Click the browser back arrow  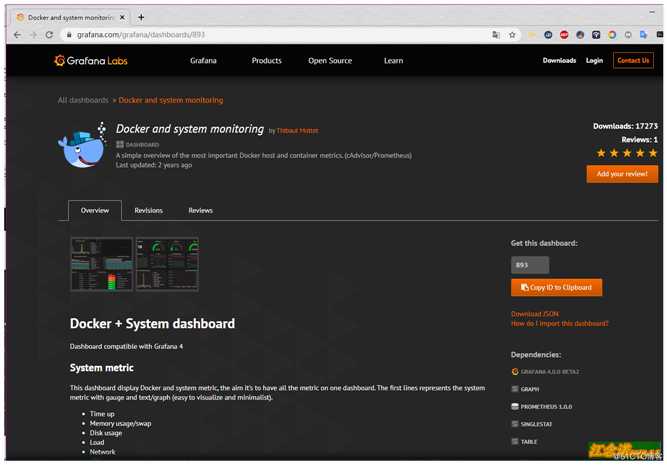[17, 35]
